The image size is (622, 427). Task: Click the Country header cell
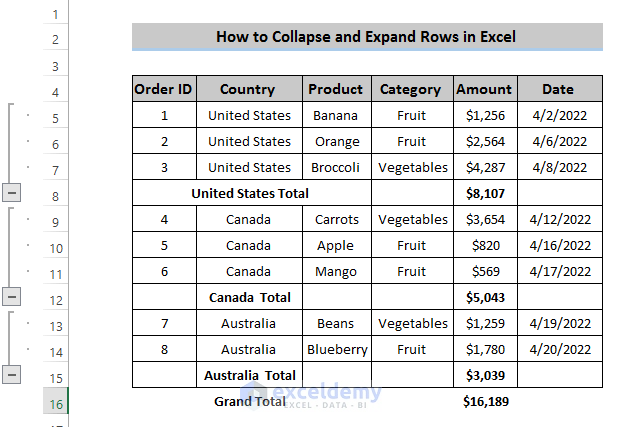click(249, 89)
